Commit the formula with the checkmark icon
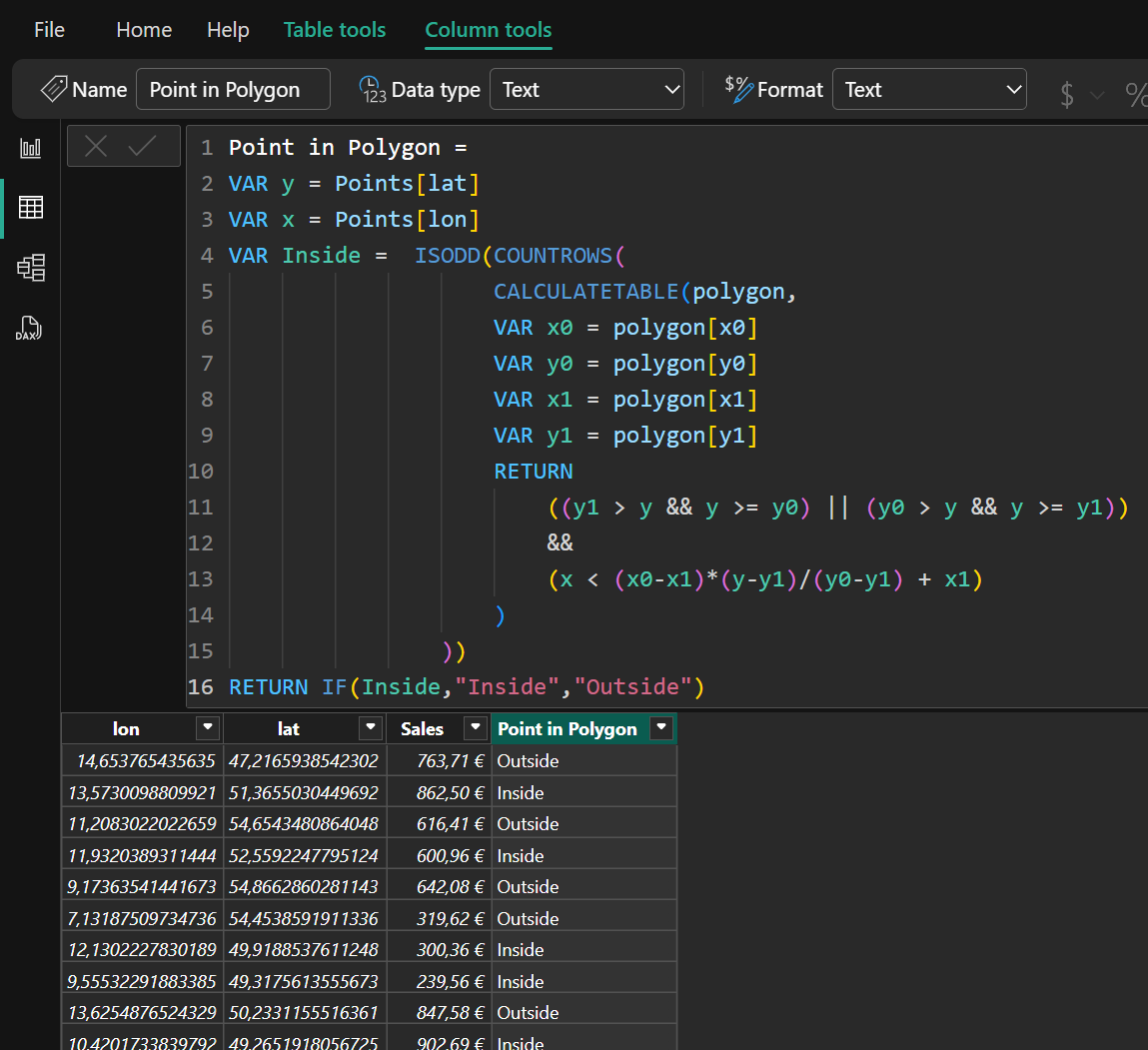Image resolution: width=1148 pixels, height=1050 pixels. click(x=142, y=146)
